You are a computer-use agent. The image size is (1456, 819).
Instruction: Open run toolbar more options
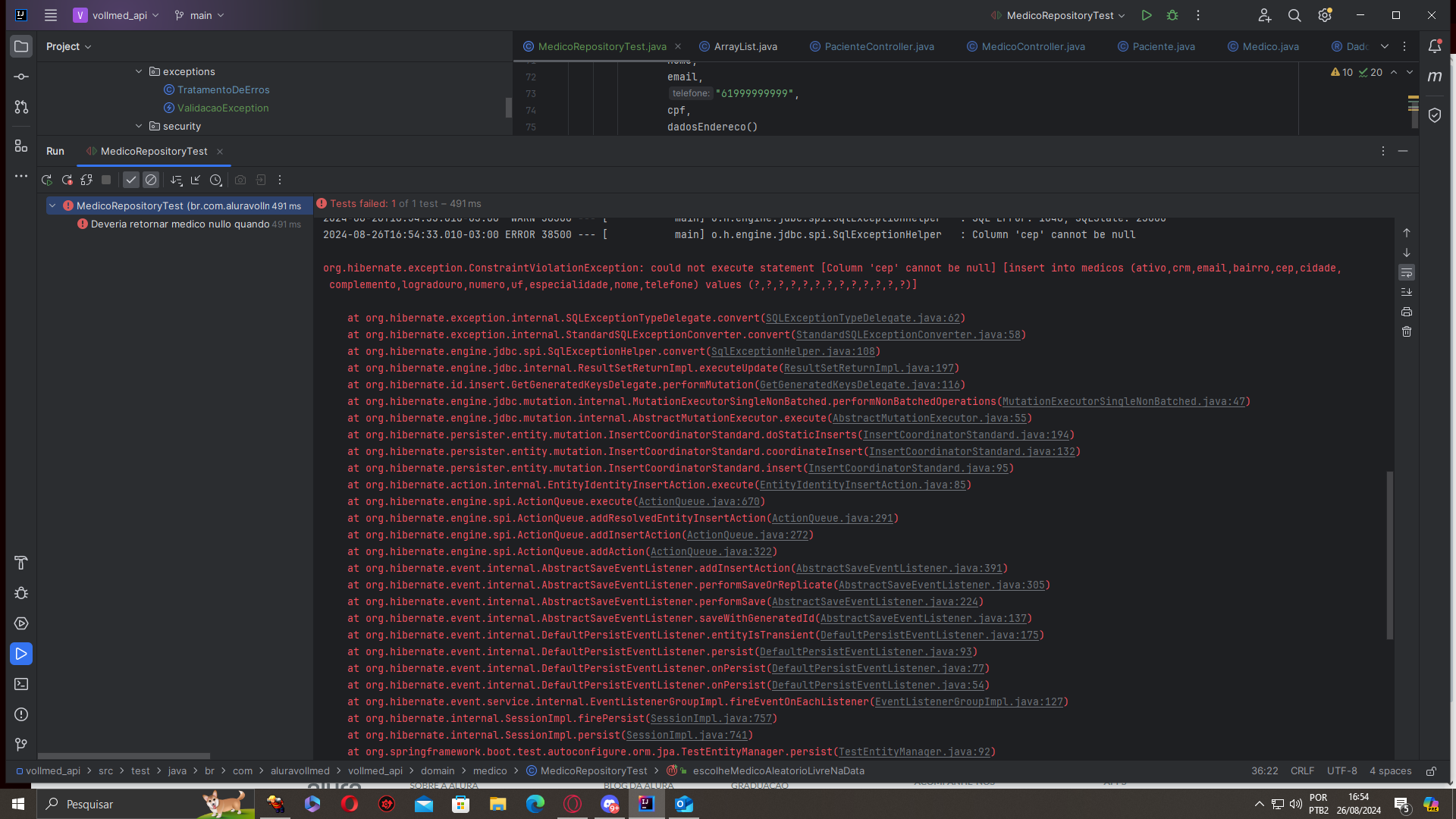[x=280, y=180]
